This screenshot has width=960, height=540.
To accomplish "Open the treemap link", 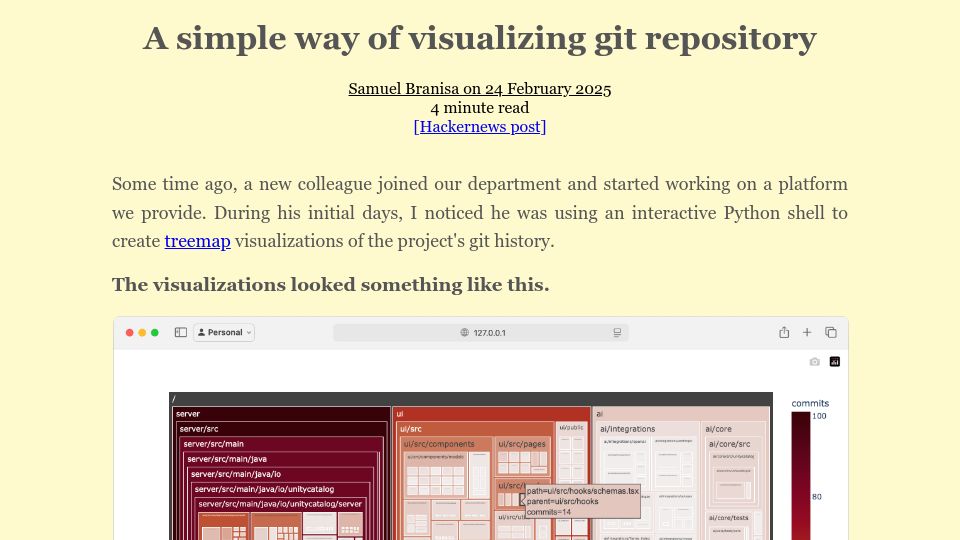I will pos(197,241).
